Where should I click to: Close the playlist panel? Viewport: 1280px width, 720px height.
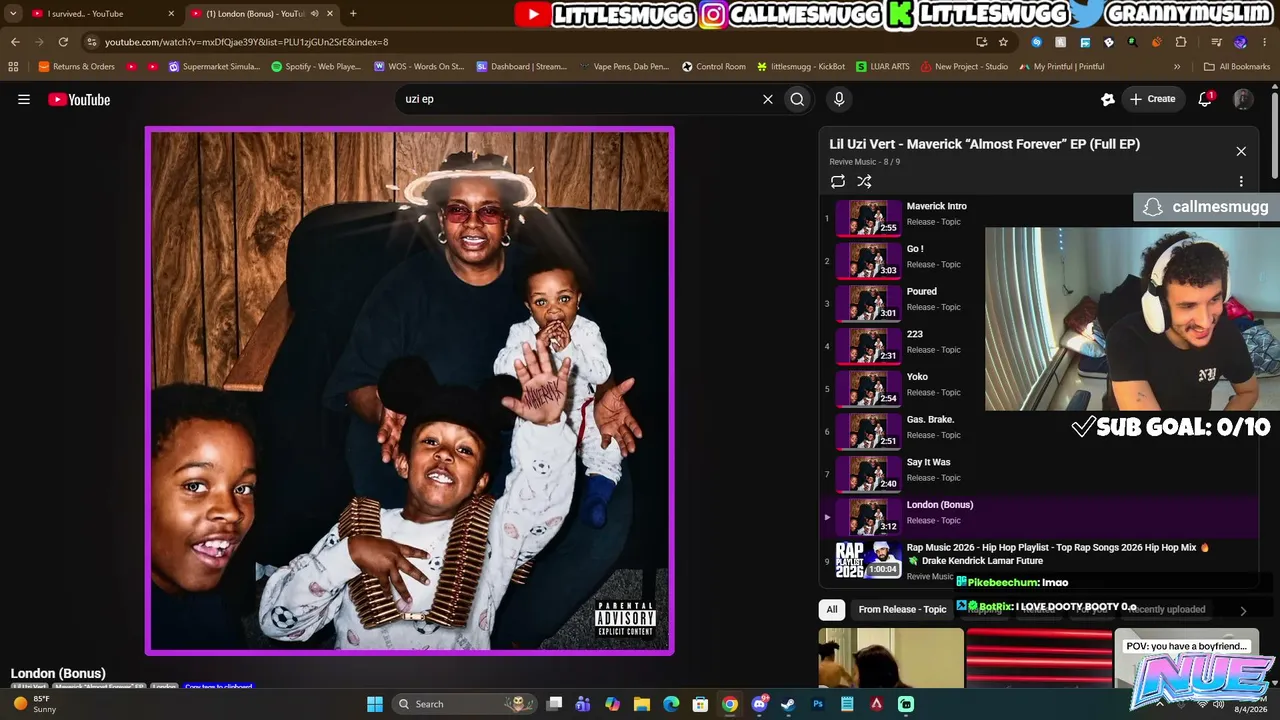tap(1241, 151)
